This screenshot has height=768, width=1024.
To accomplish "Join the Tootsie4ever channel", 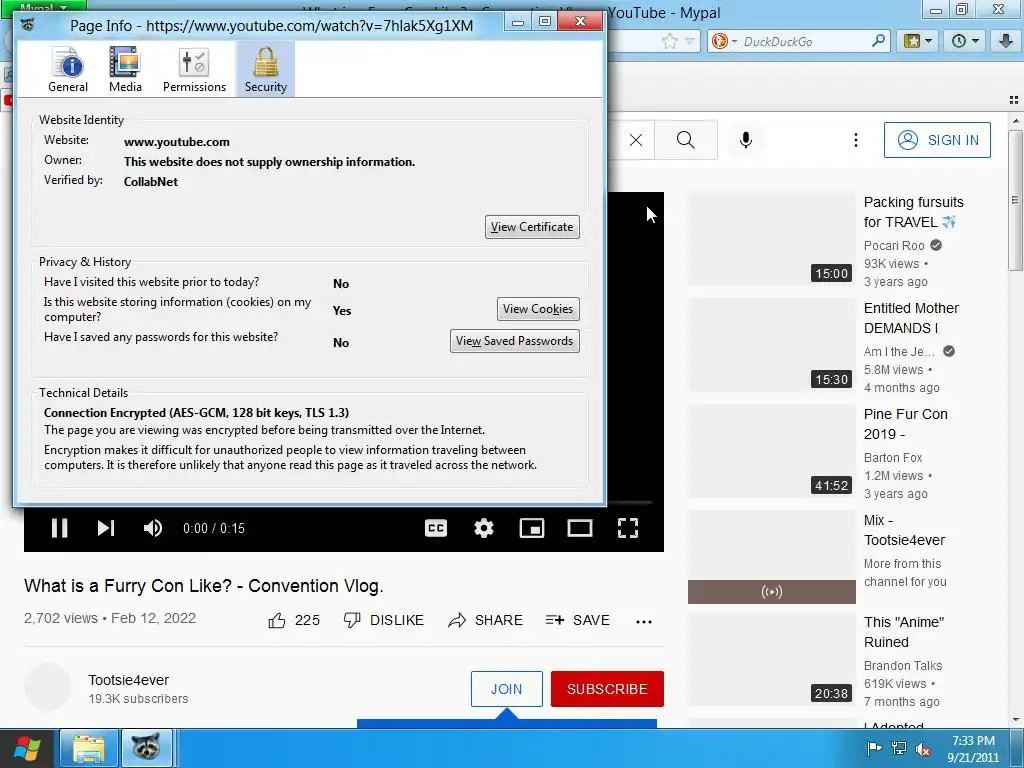I will coord(507,689).
